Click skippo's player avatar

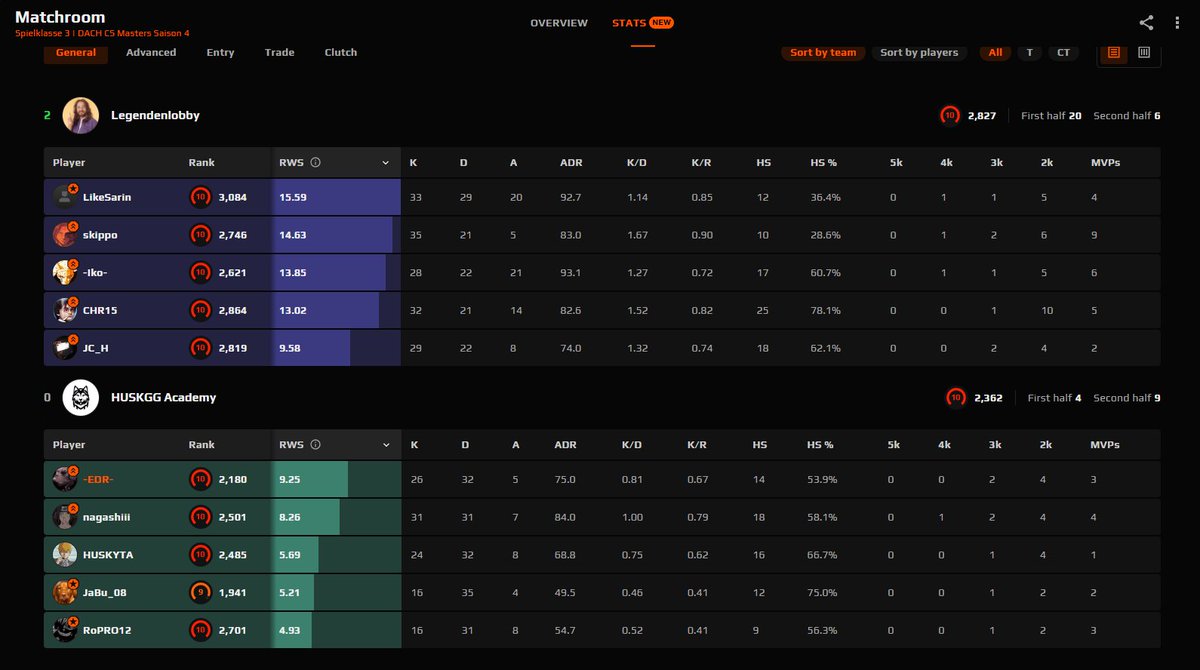click(x=65, y=235)
